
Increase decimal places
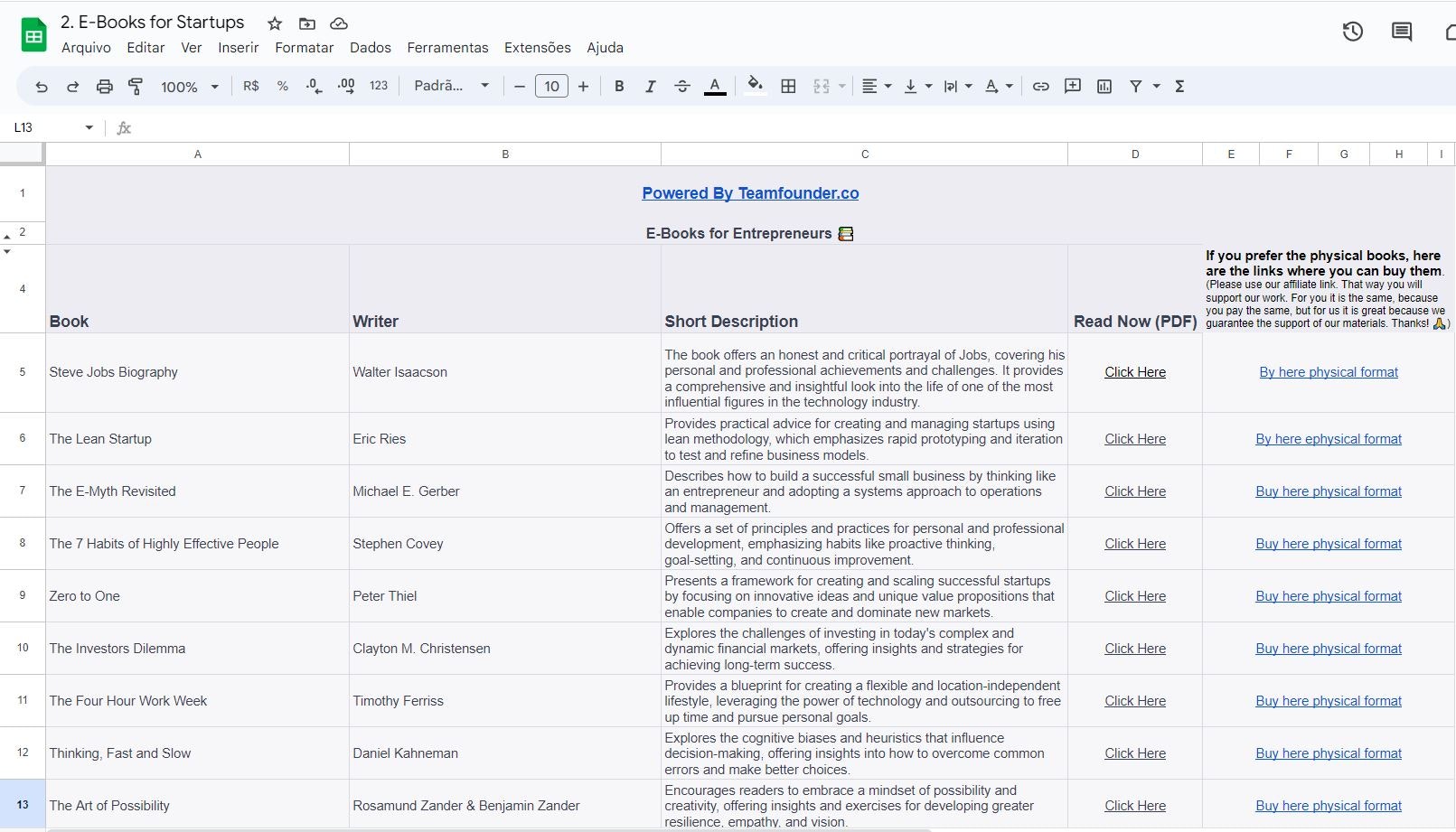point(346,87)
